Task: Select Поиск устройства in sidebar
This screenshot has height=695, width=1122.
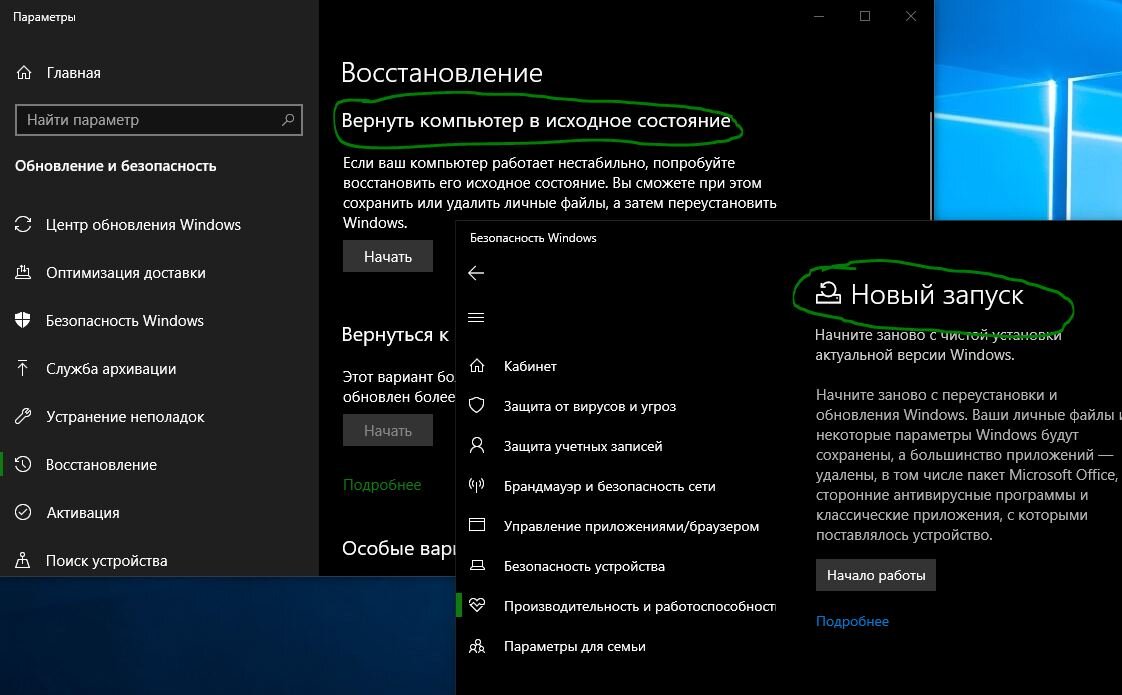Action: pos(109,561)
